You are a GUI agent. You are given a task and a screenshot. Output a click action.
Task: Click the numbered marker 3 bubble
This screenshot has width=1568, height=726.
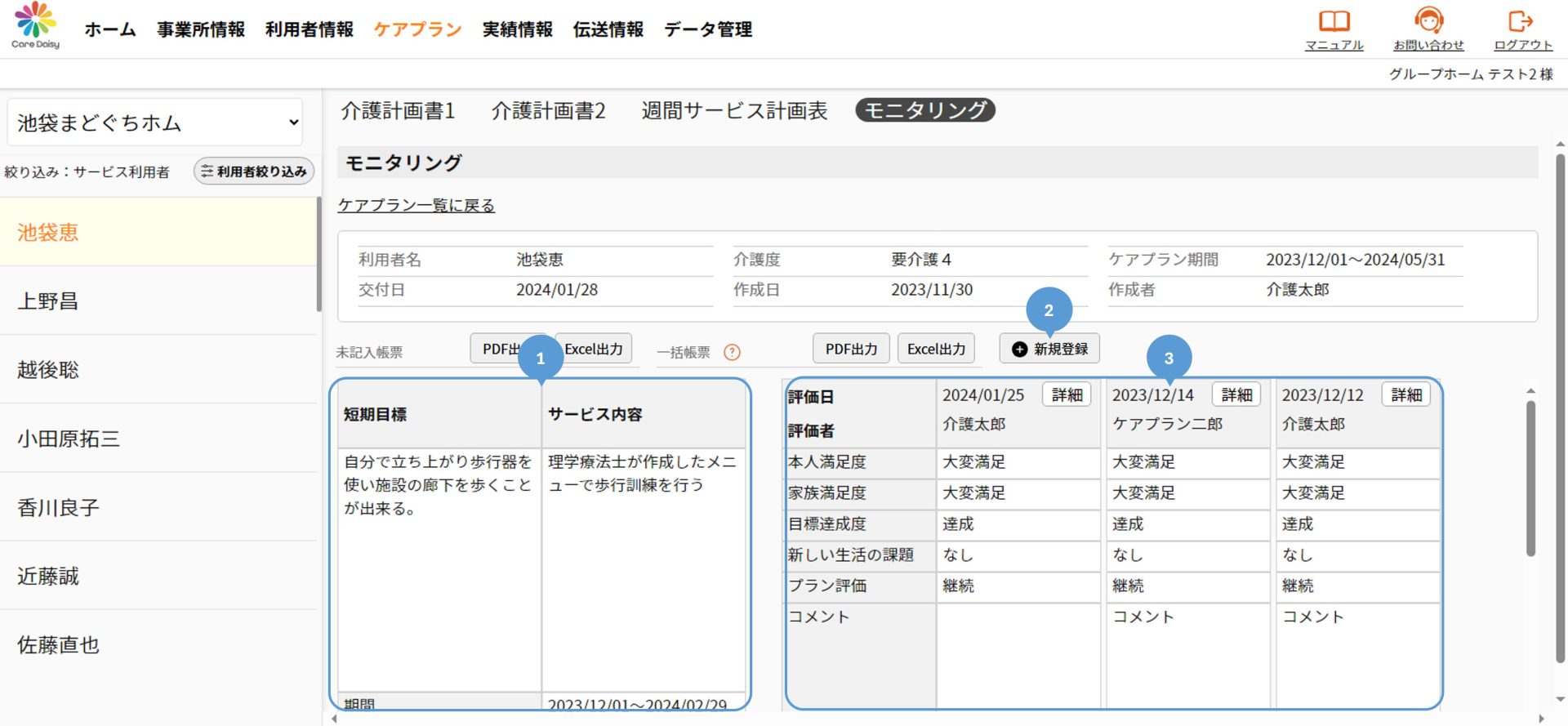tap(1169, 358)
